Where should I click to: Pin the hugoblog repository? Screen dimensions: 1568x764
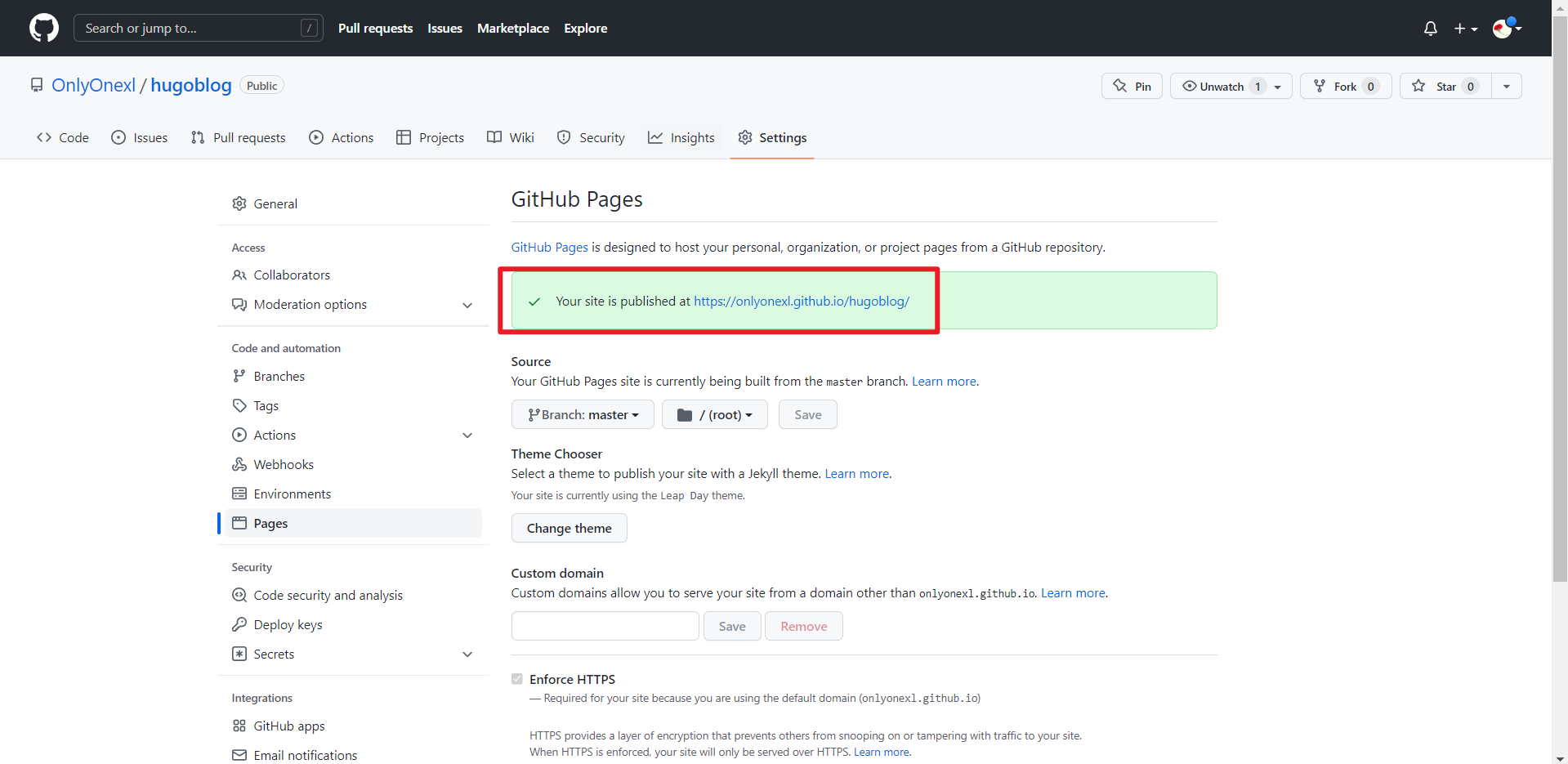pyautogui.click(x=1132, y=86)
